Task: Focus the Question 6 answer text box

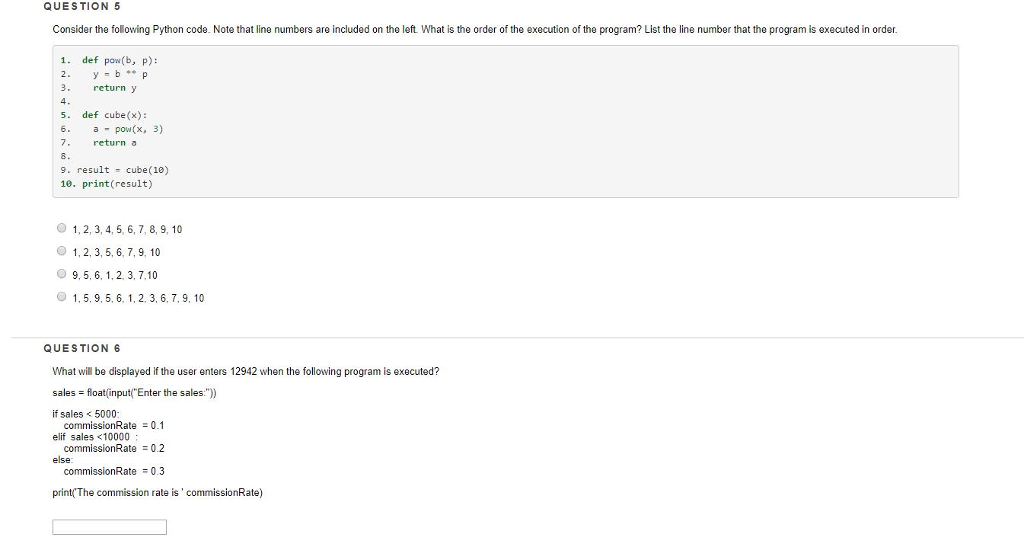Action: point(109,527)
